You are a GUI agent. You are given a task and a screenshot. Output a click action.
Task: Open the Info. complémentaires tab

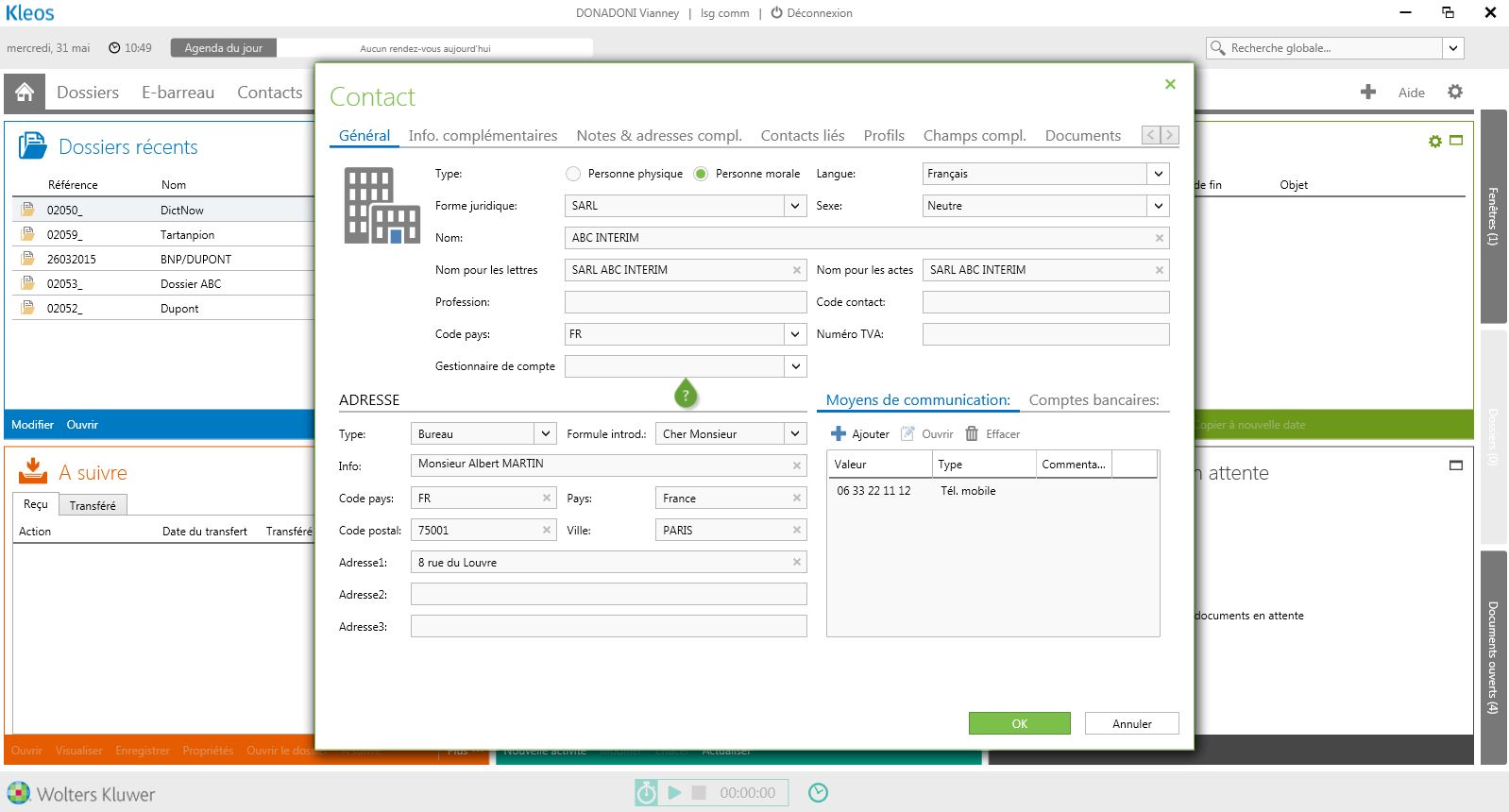click(483, 135)
